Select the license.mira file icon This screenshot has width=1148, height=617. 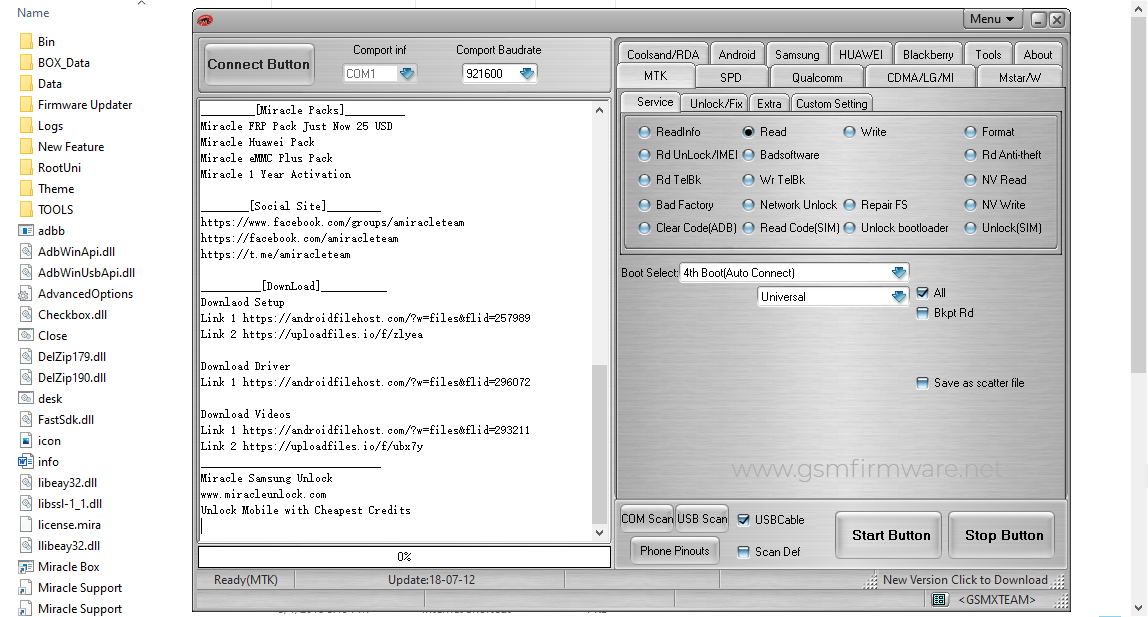click(x=26, y=525)
